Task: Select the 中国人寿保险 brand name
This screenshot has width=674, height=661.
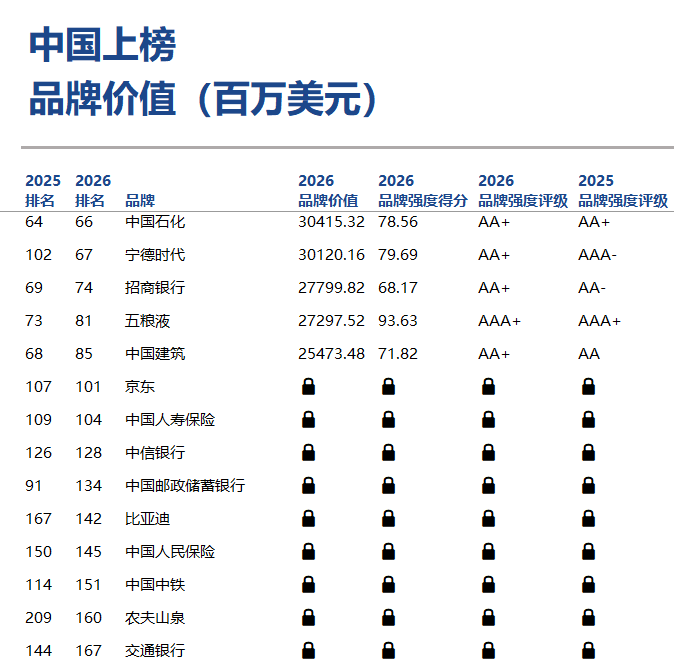Action: [170, 419]
